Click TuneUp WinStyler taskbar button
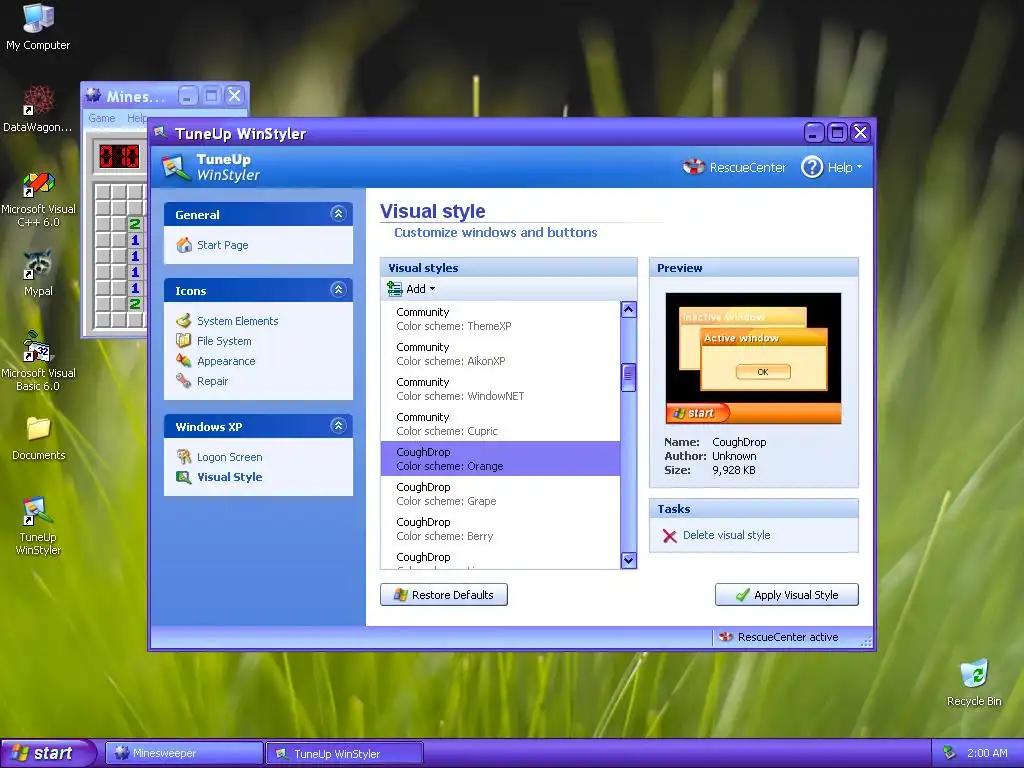Viewport: 1024px width, 768px height. tap(344, 753)
